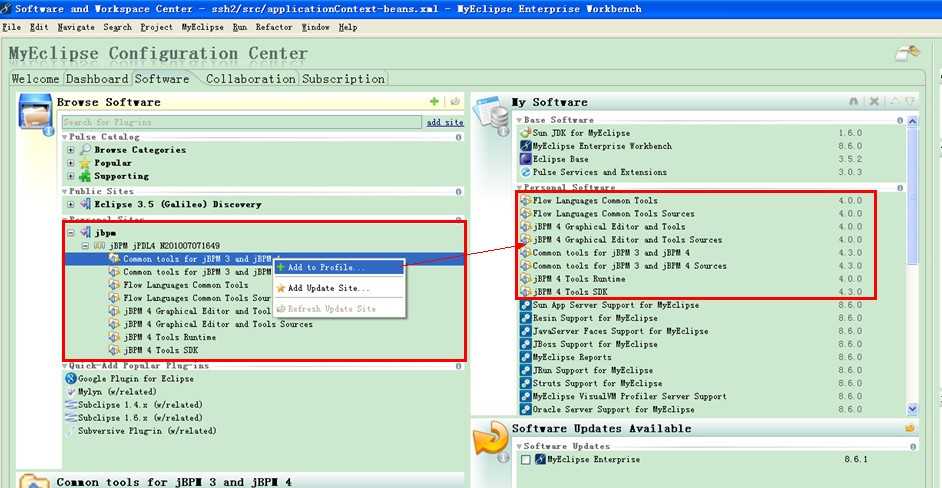The width and height of the screenshot is (942, 488).
Task: Click the MyEclipse Reports icon
Action: [x=525, y=357]
